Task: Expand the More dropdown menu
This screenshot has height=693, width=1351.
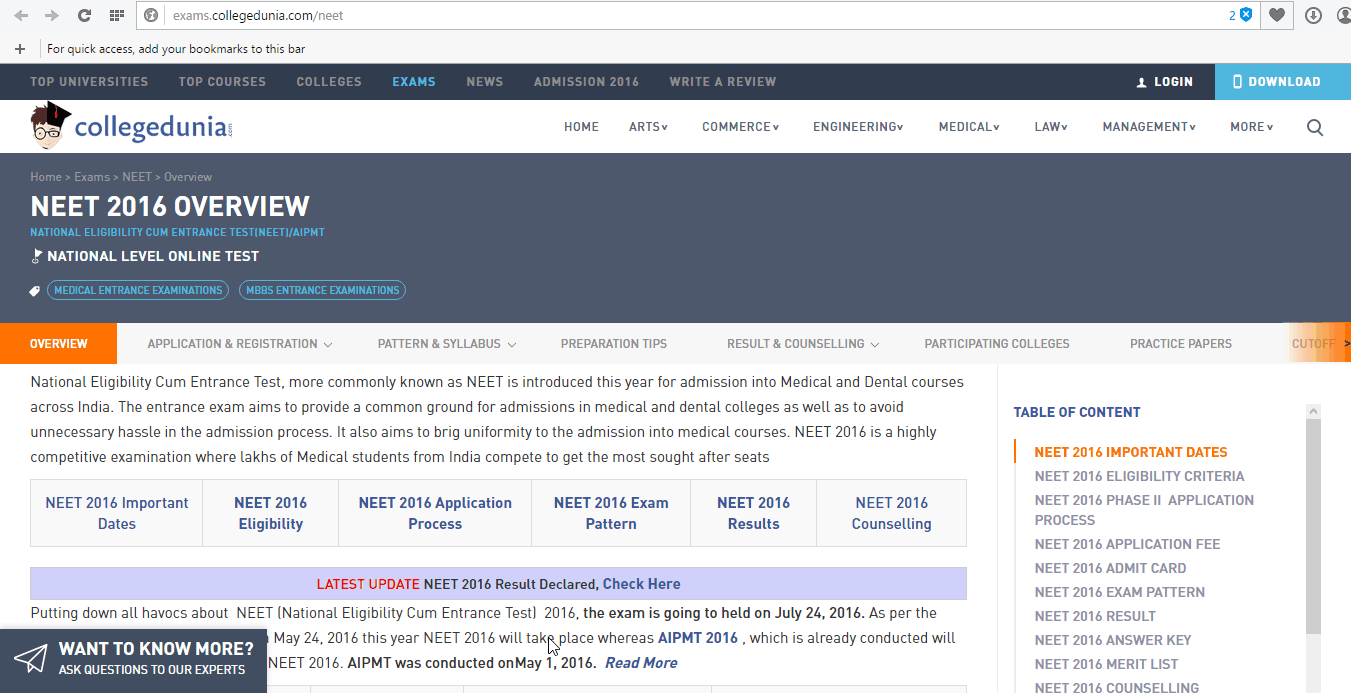Action: click(1252, 127)
